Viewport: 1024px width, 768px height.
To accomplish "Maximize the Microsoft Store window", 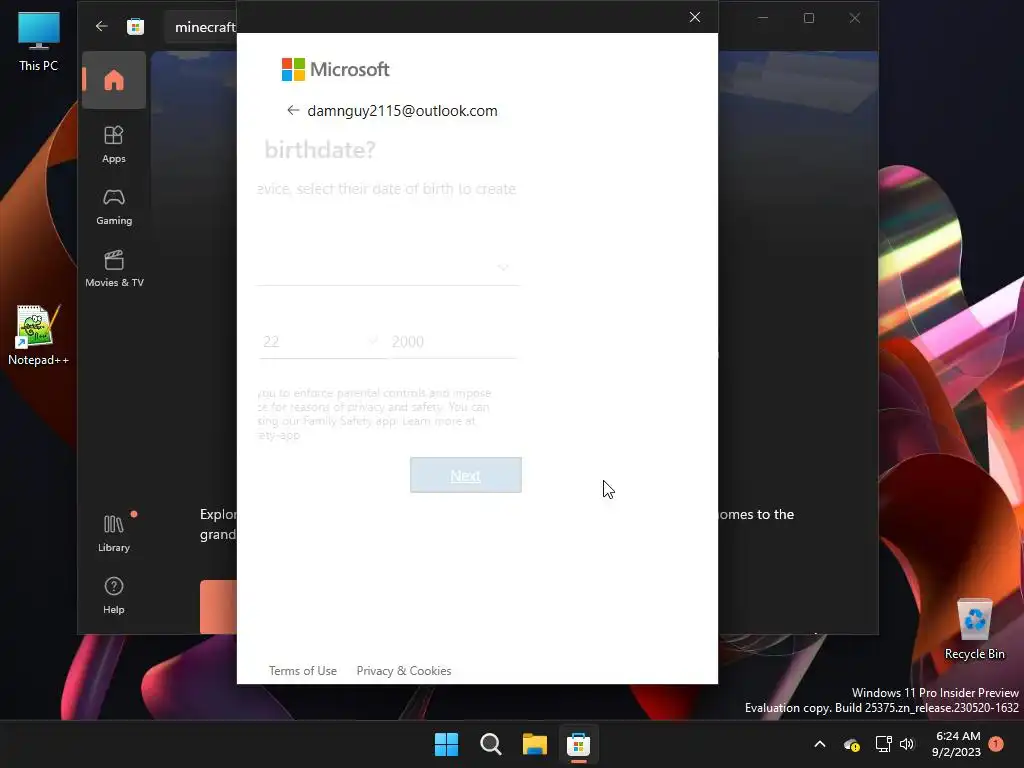I will tap(808, 18).
